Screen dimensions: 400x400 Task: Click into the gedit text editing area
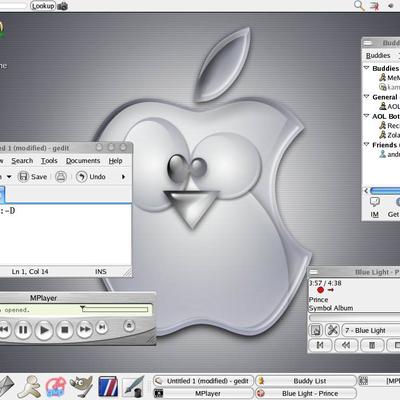(x=65, y=235)
